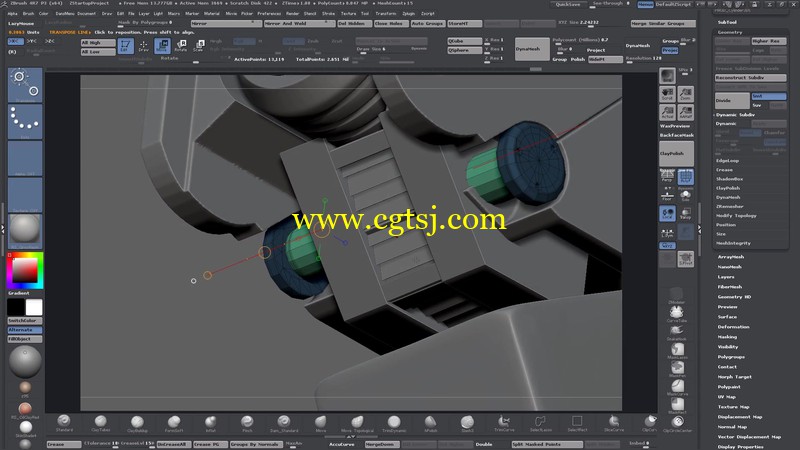Click the Divide button
This screenshot has height=450, width=800.
pyautogui.click(x=732, y=101)
